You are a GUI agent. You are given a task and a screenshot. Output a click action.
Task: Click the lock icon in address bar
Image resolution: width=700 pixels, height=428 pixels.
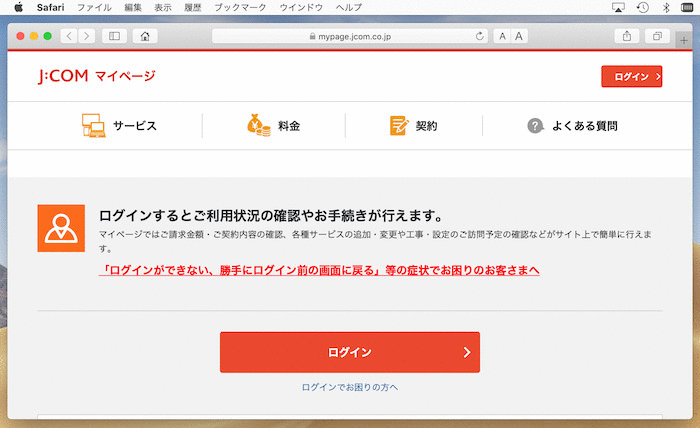pyautogui.click(x=312, y=36)
